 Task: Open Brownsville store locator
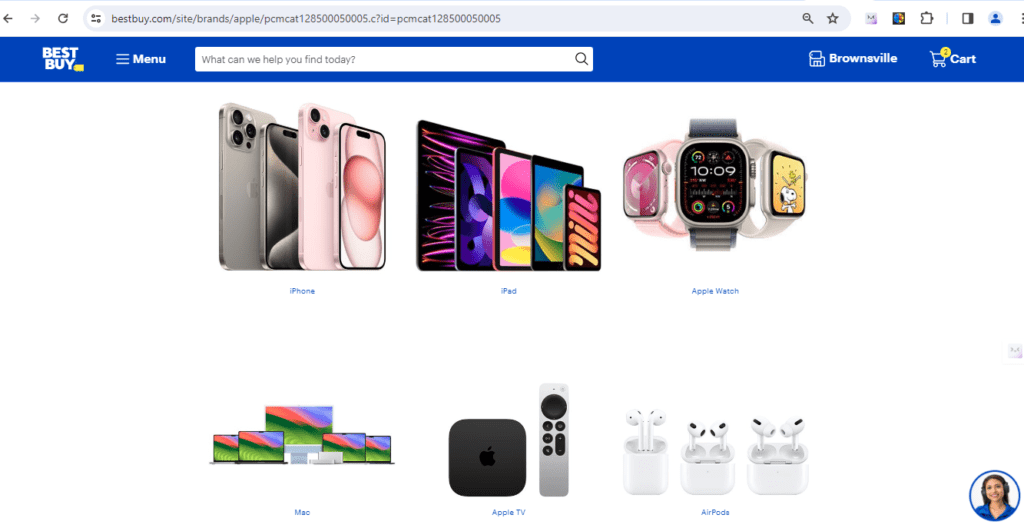853,58
